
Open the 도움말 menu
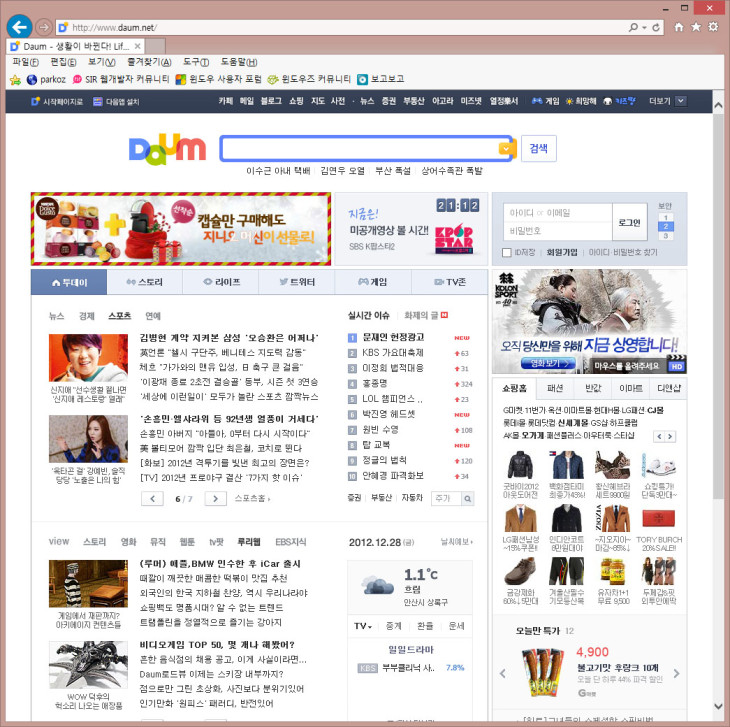point(239,62)
